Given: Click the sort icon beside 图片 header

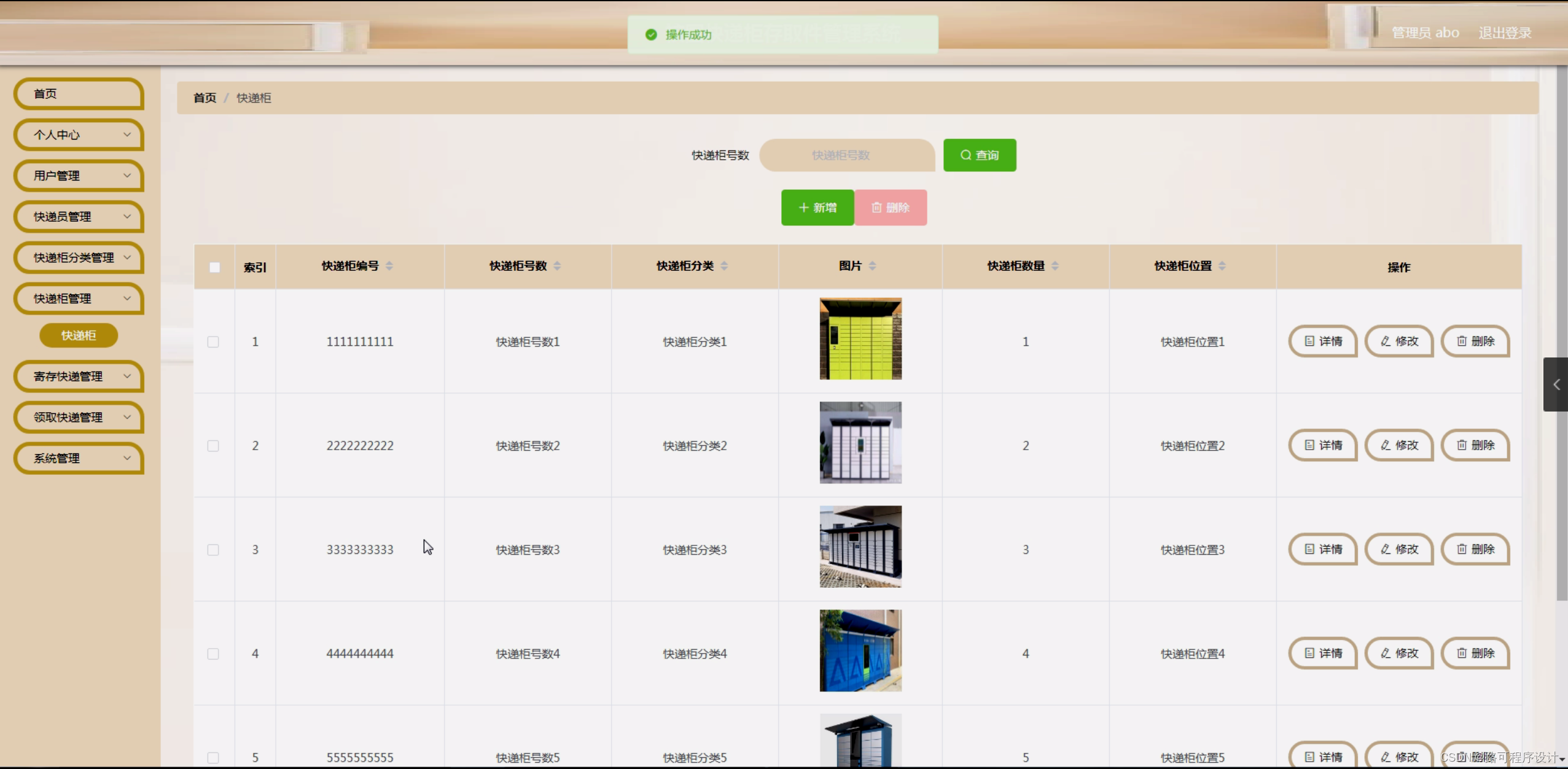Looking at the screenshot, I should click(x=872, y=266).
